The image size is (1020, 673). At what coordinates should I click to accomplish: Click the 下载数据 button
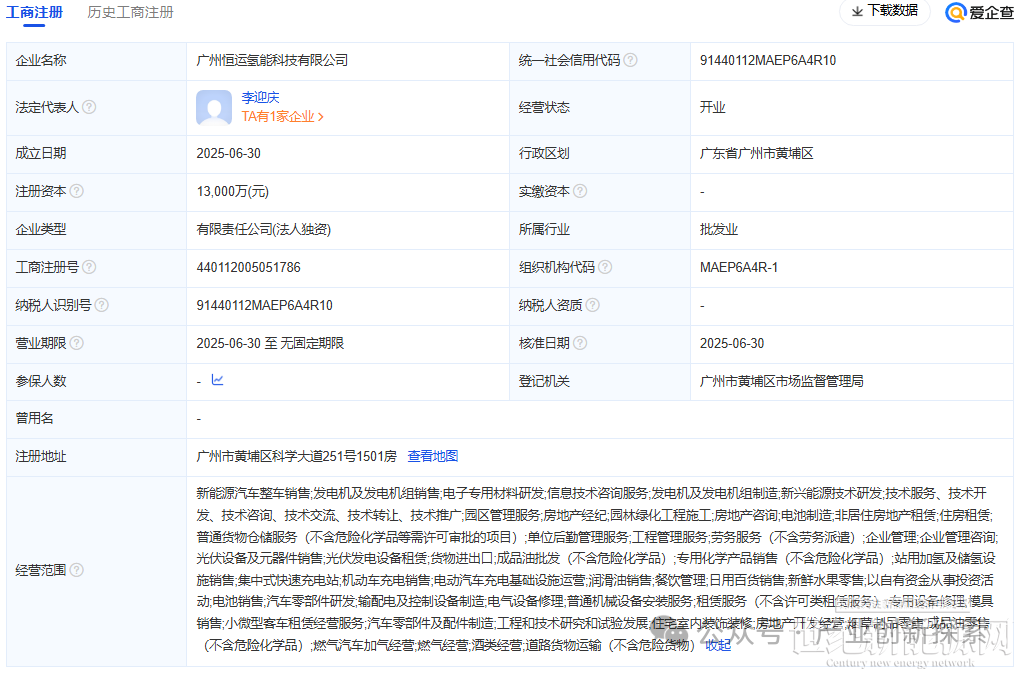[884, 12]
